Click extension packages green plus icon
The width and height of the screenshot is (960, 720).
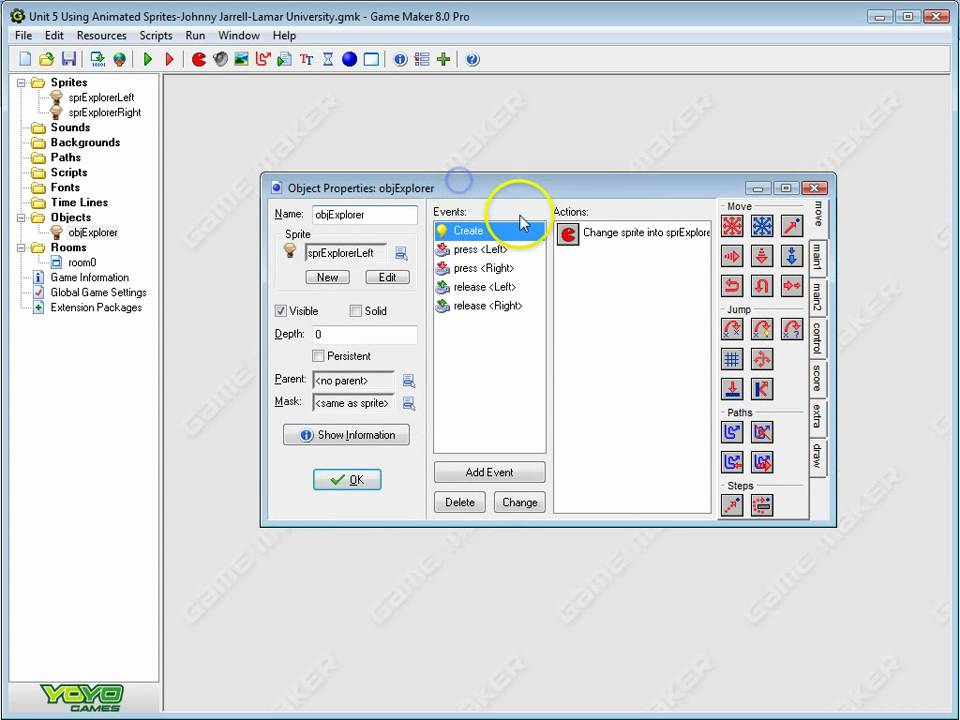443,59
